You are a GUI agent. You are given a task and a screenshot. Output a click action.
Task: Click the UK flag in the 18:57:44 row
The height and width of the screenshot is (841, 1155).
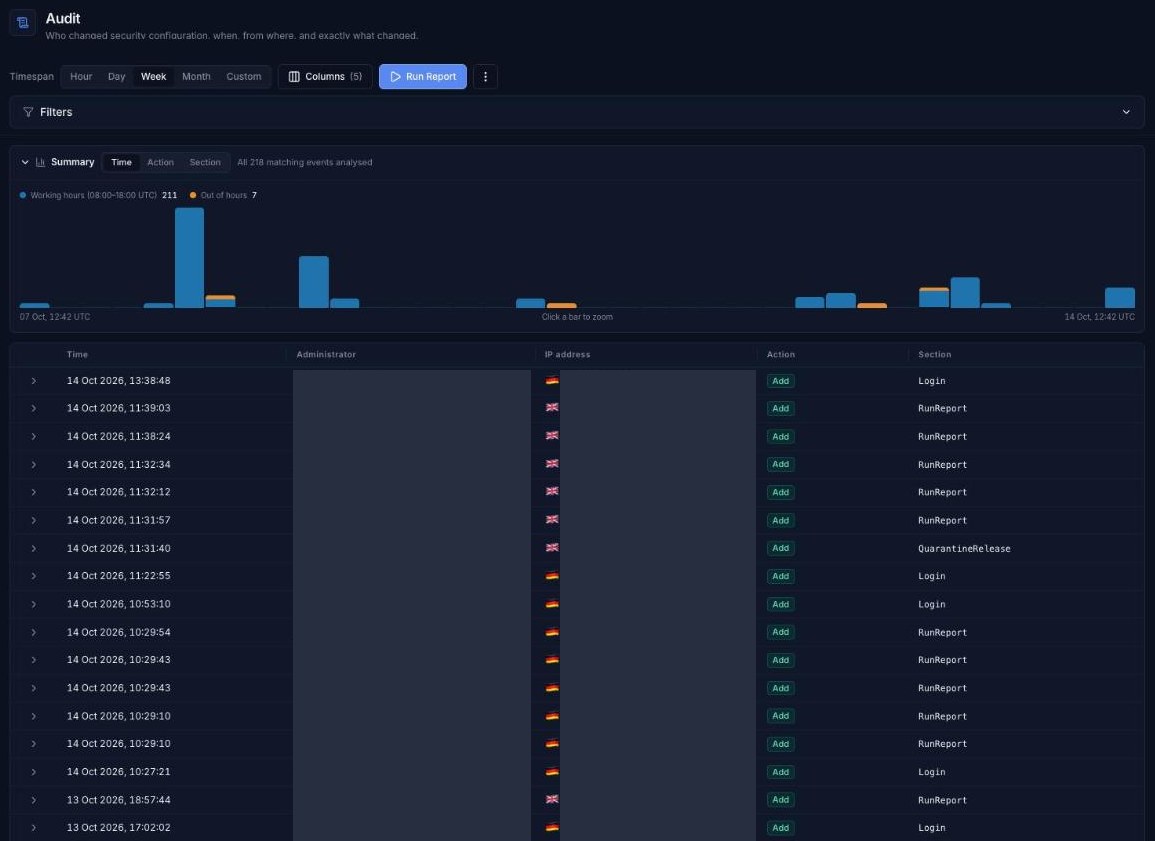552,800
